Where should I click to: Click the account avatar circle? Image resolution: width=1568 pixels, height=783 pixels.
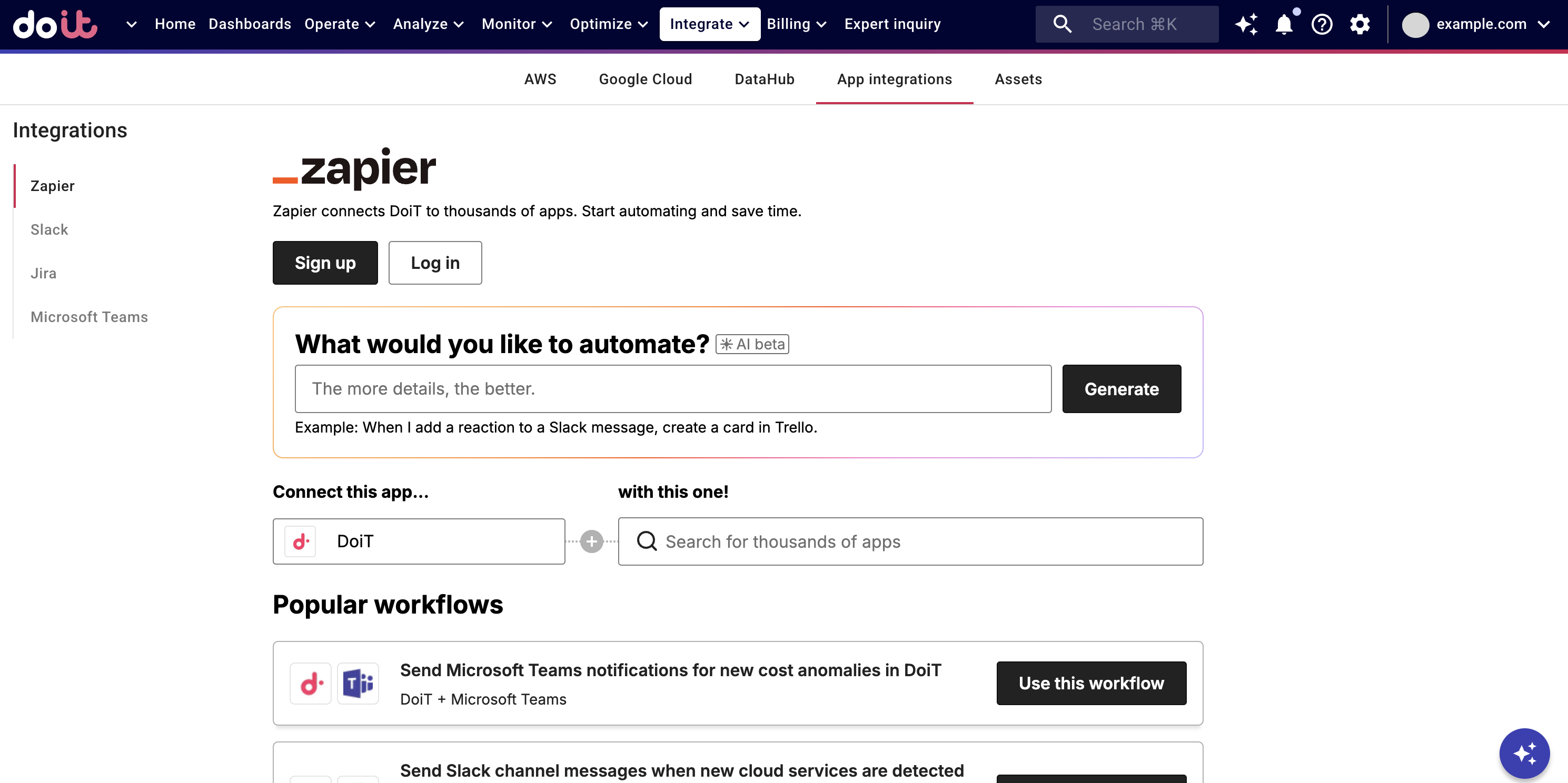[1416, 24]
